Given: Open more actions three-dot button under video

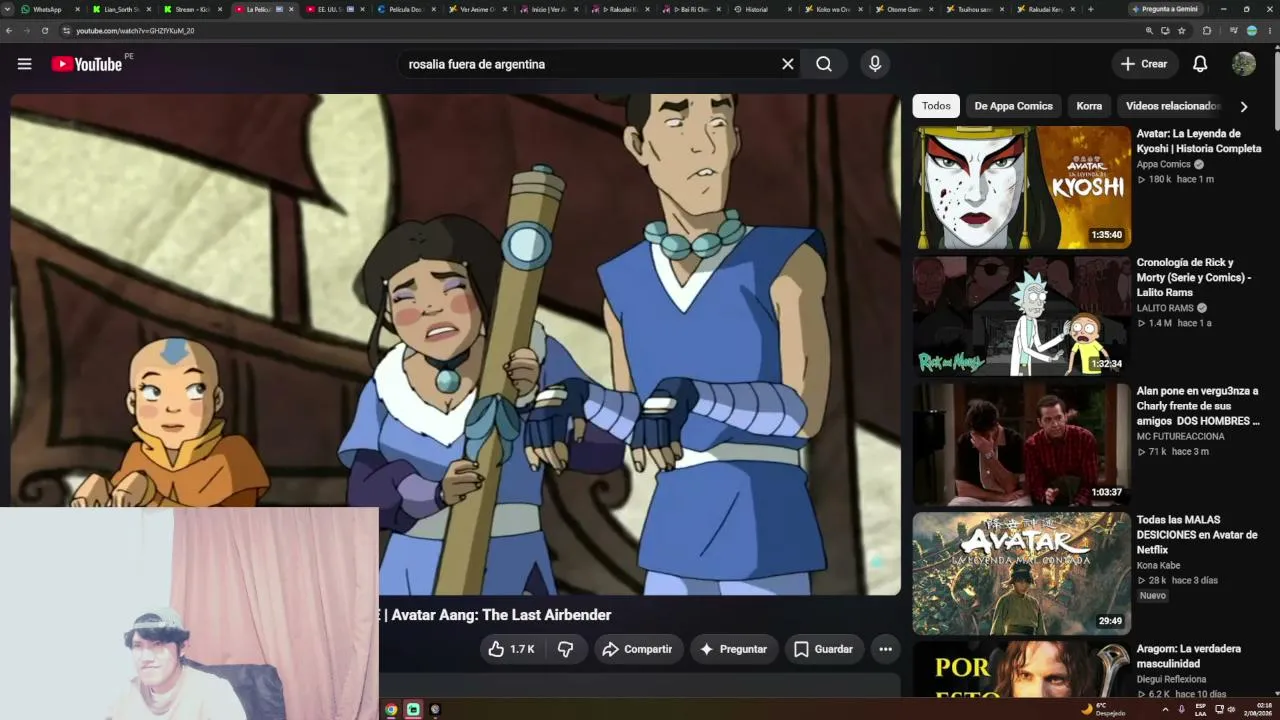Looking at the screenshot, I should pos(885,649).
